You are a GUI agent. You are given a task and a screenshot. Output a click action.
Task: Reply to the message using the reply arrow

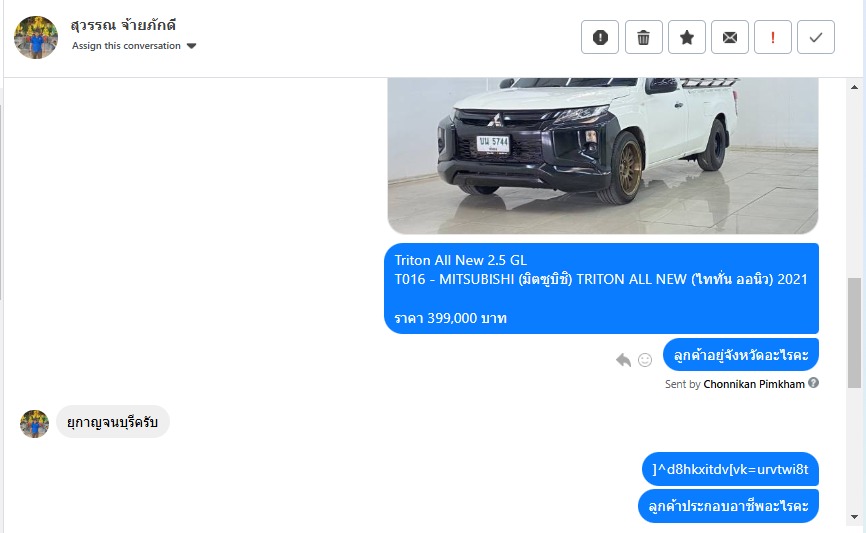pos(624,360)
